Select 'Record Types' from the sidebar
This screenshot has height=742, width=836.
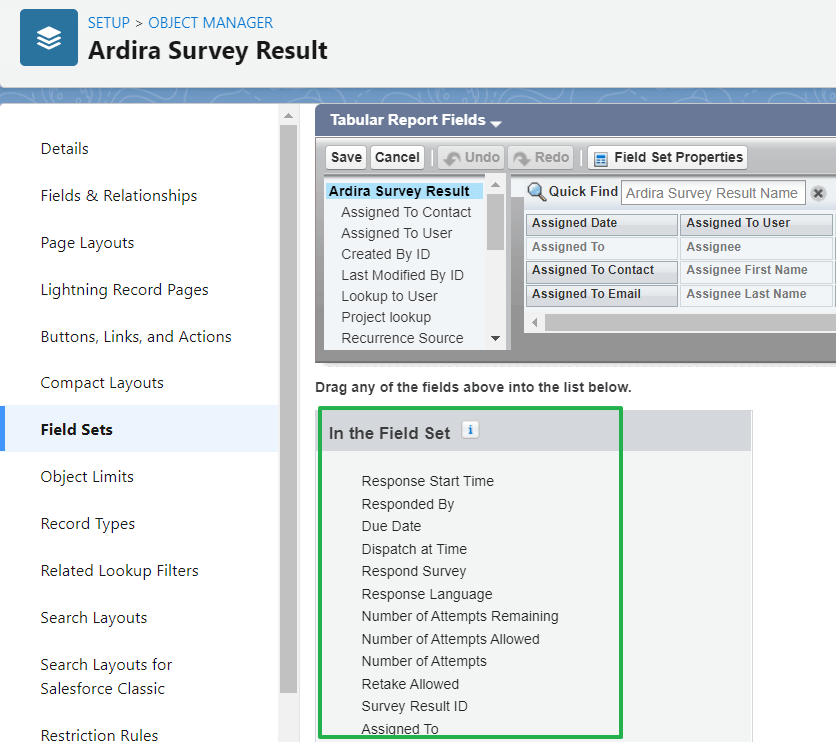[85, 523]
